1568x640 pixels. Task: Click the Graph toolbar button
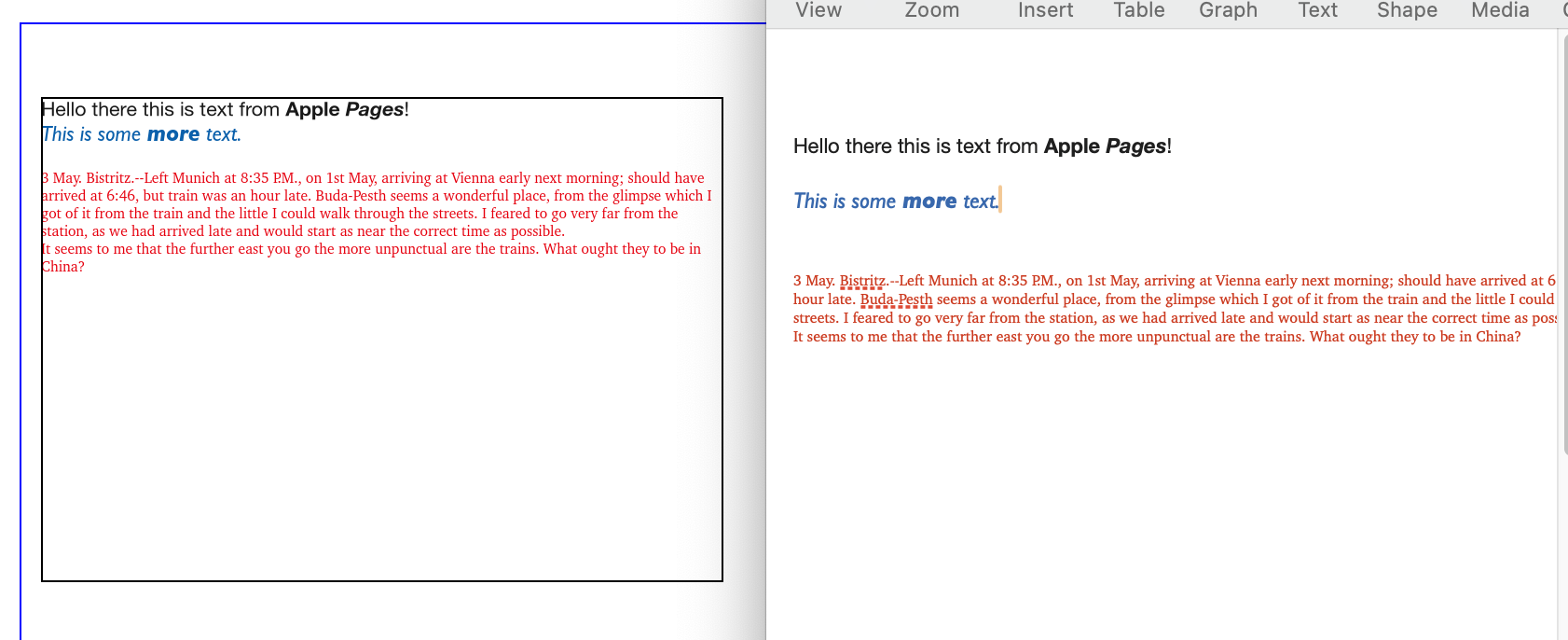tap(1228, 10)
